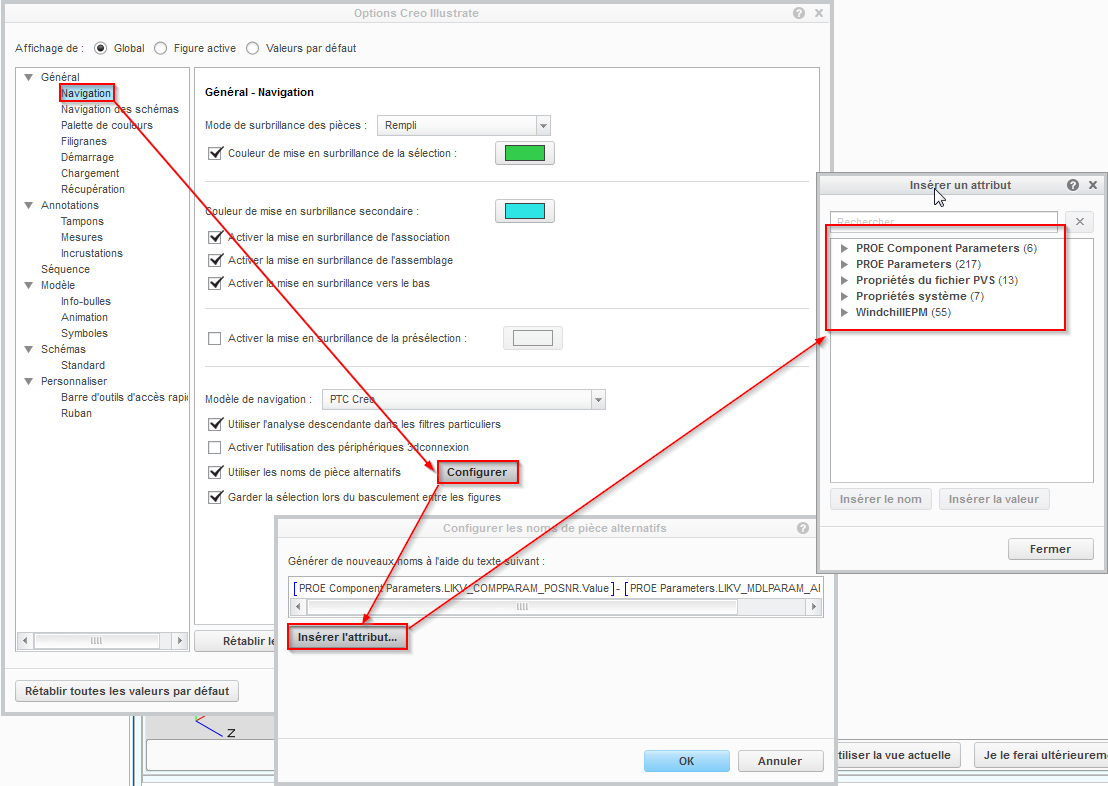Select the Global radio button
Viewport: 1108px width, 786px height.
tap(100, 48)
